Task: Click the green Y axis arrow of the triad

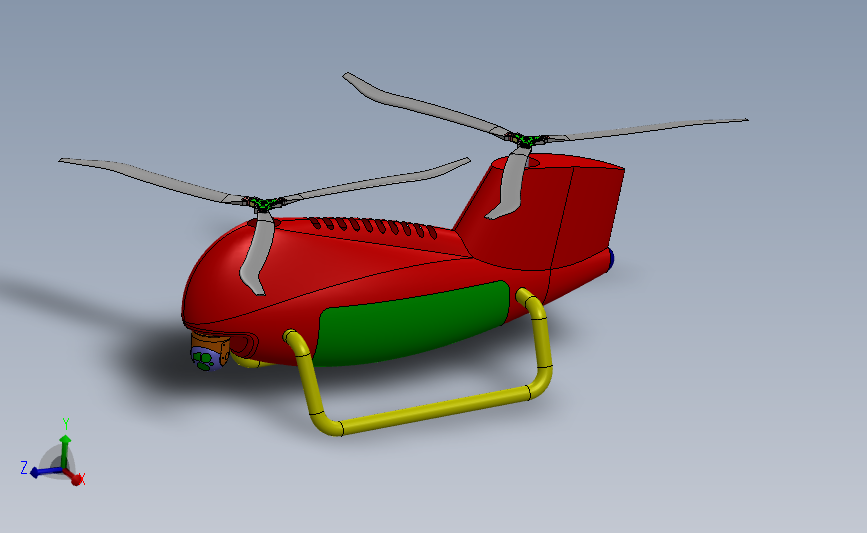Action: pyautogui.click(x=65, y=451)
